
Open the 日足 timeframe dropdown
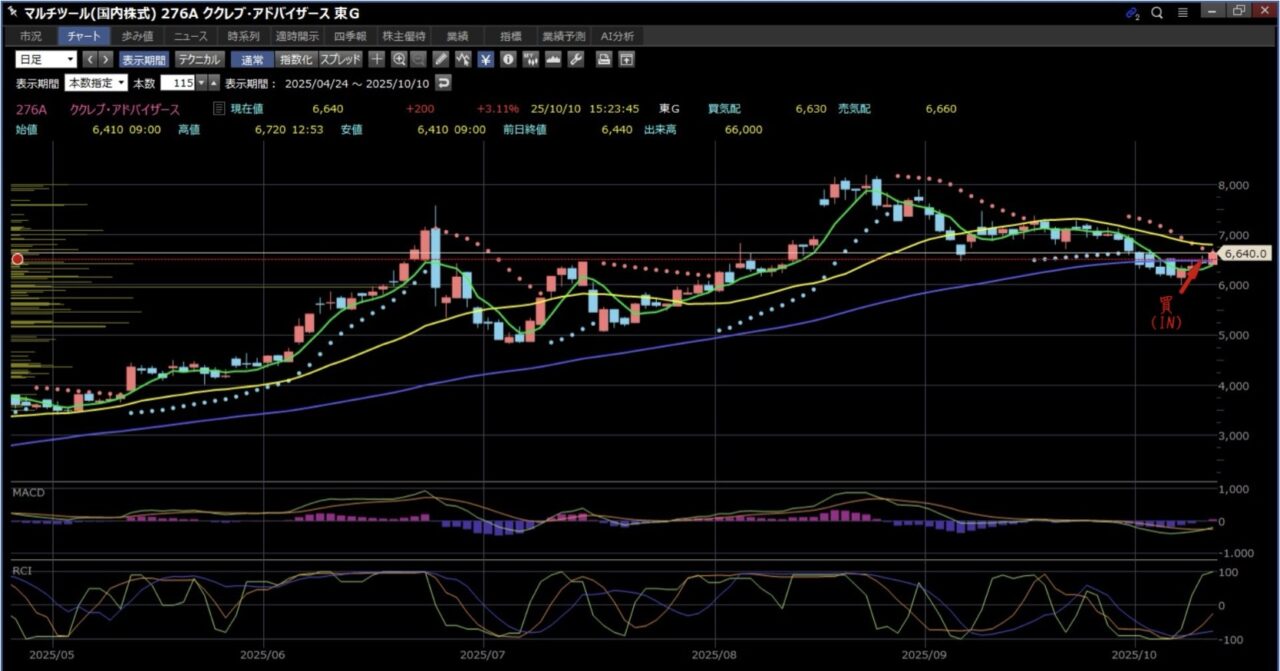(44, 59)
